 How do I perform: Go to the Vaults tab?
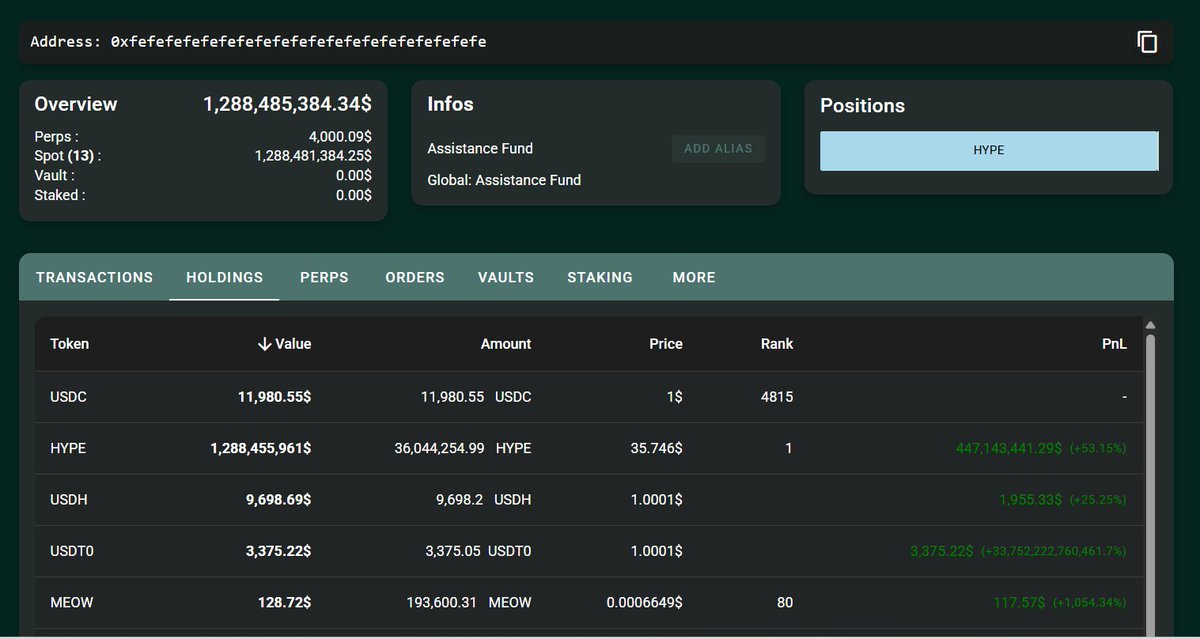pyautogui.click(x=506, y=277)
